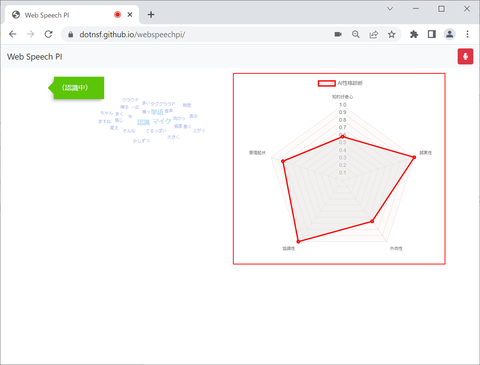The width and height of the screenshot is (480, 365).
Task: Click the 知的好奇心 axis label
Action: [343, 97]
